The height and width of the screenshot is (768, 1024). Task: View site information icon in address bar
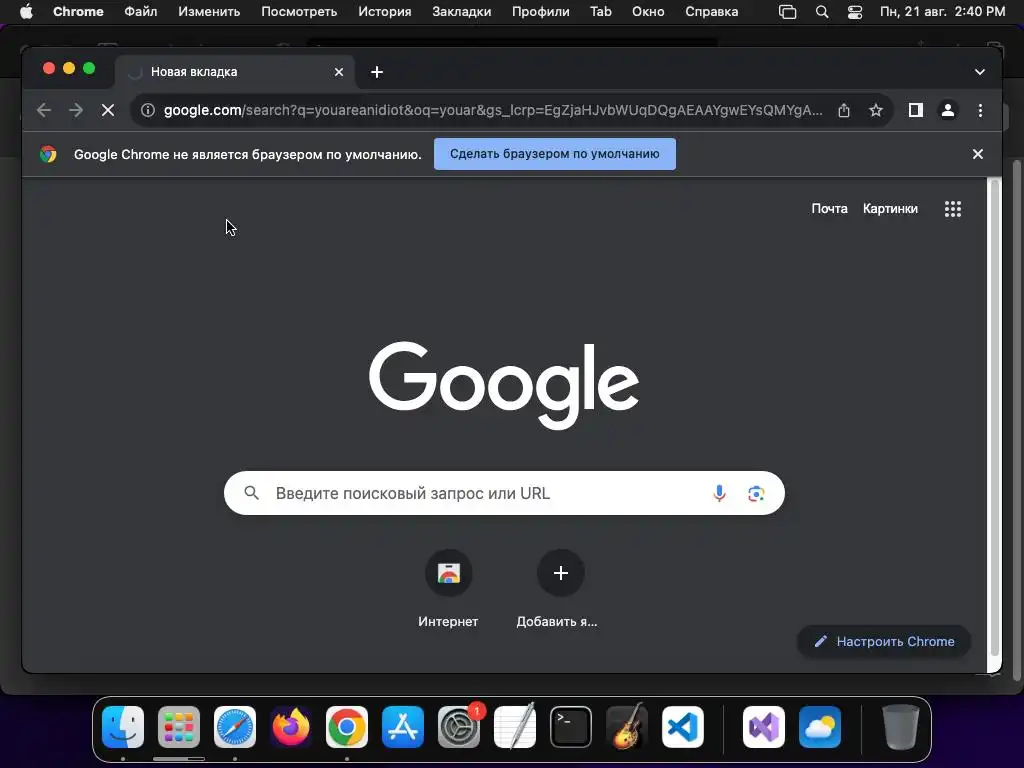(148, 110)
